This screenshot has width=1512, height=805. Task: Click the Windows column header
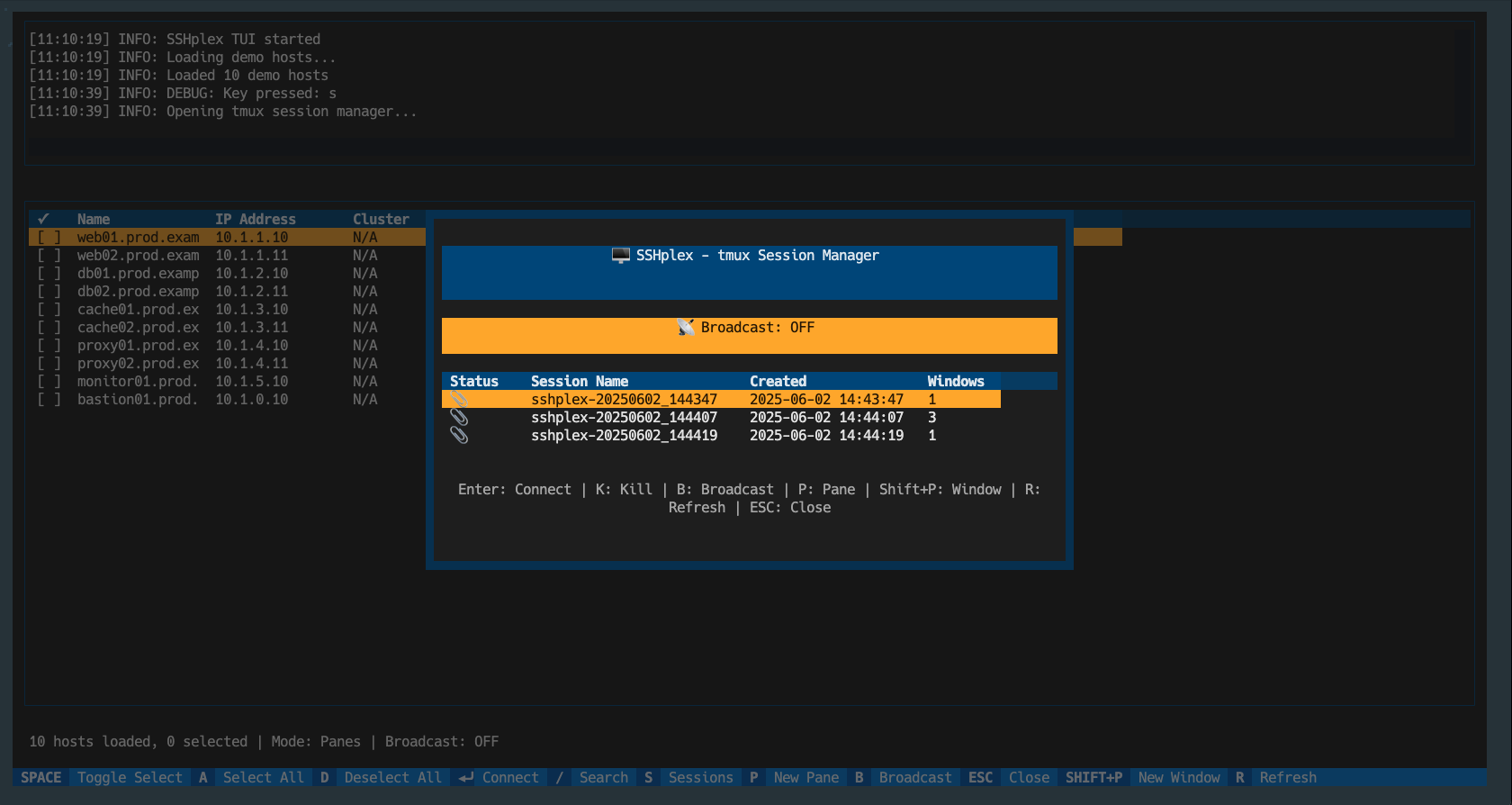956,382
